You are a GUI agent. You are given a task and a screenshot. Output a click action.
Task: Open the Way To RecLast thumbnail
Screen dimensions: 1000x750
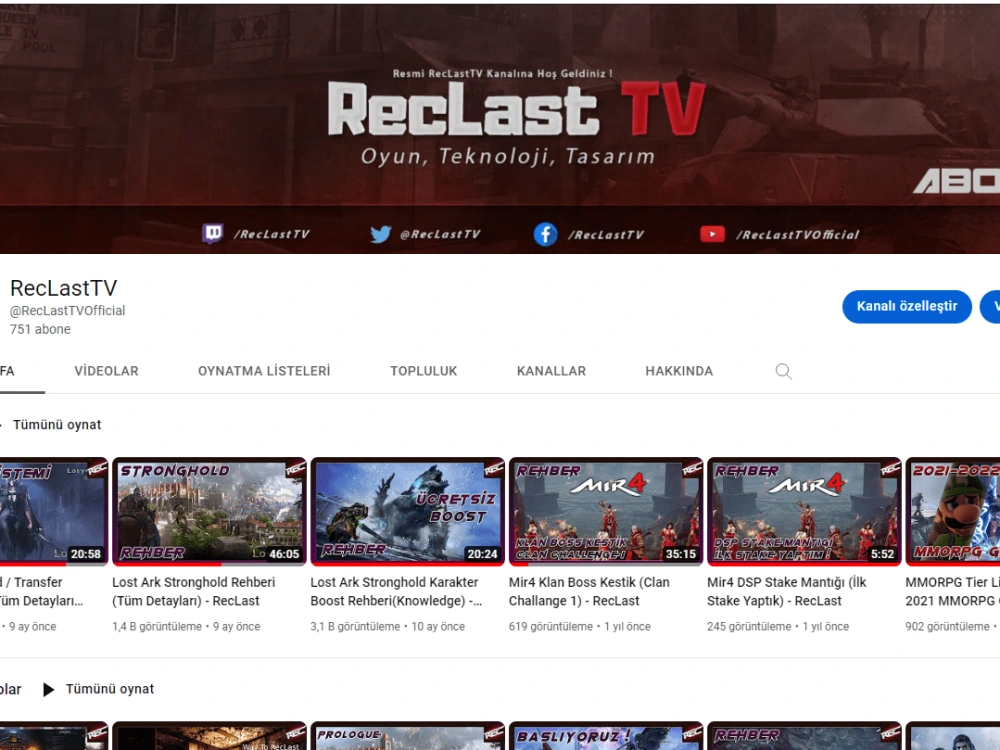tap(209, 736)
